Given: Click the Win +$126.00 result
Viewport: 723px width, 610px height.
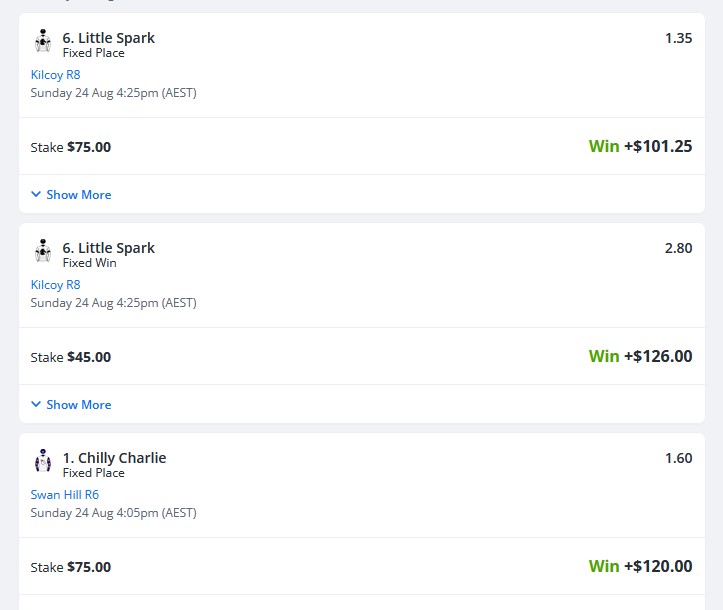Looking at the screenshot, I should click(x=640, y=356).
